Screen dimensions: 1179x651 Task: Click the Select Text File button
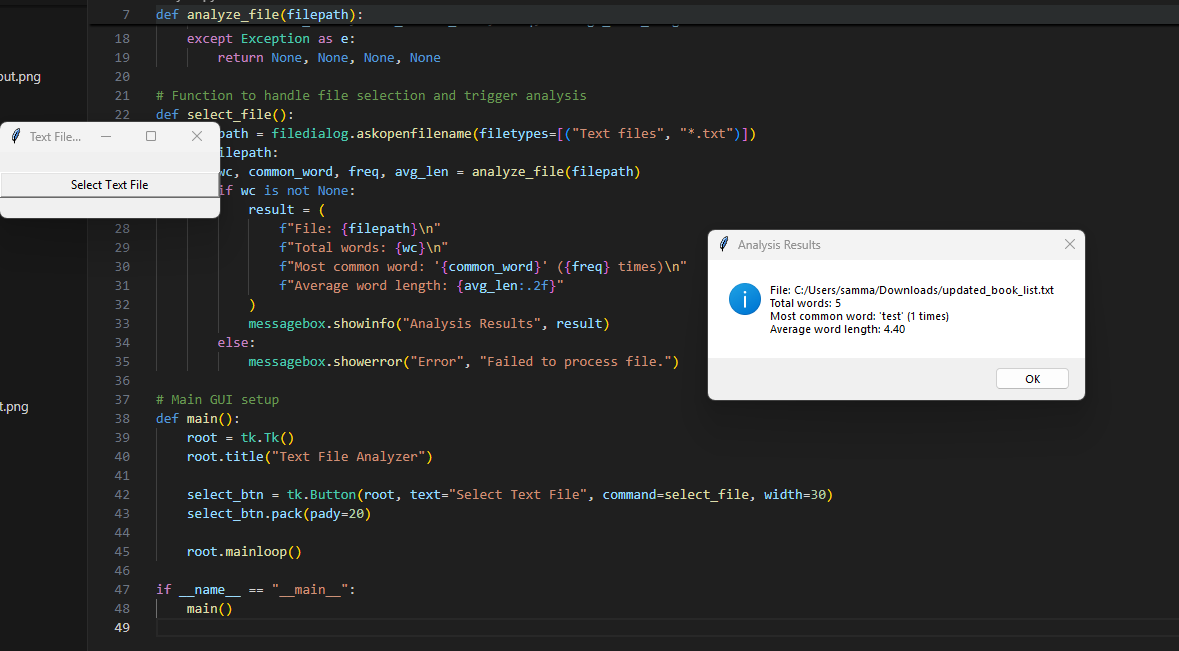tap(109, 185)
